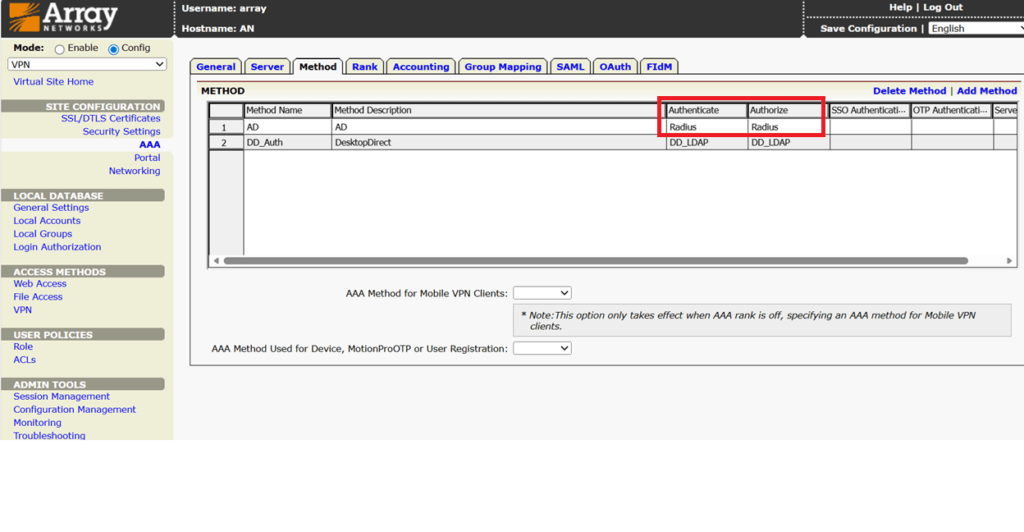Viewport: 1024px width, 532px height.
Task: Select the Enable mode radio button
Action: [x=59, y=49]
